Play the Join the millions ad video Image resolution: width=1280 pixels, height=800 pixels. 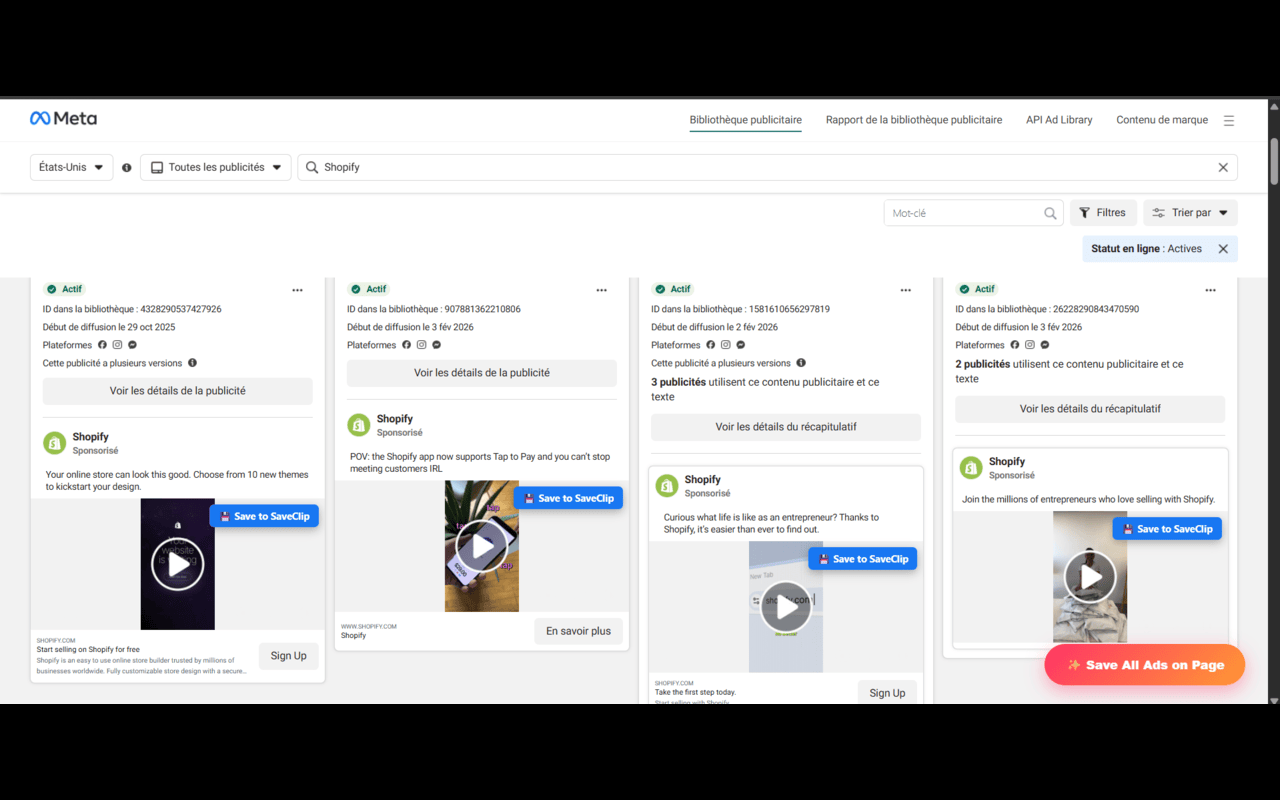pyautogui.click(x=1090, y=577)
